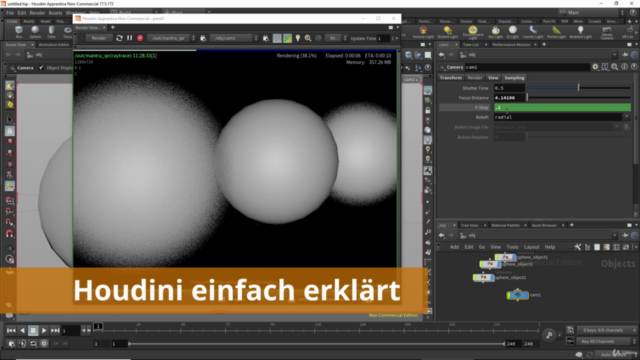Click the timeline frame range slider
This screenshot has width=640, height=360.
[316, 344]
